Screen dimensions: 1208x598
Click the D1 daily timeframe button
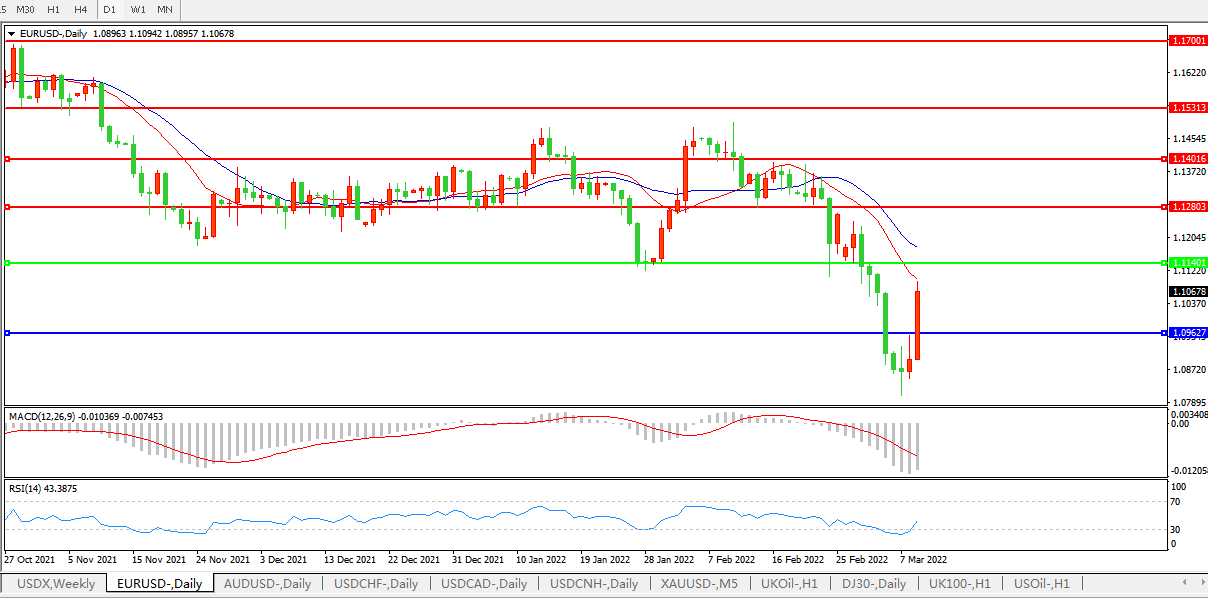(x=110, y=9)
